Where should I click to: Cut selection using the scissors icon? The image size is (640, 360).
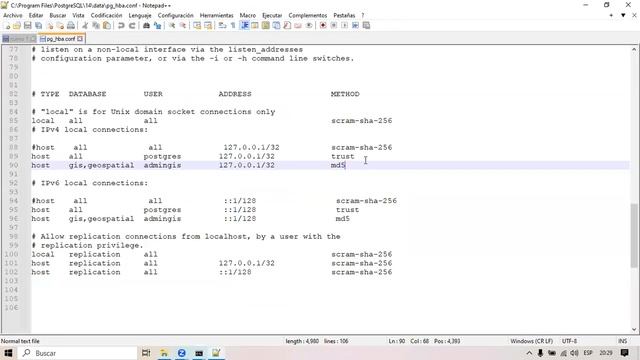pyautogui.click(x=85, y=26)
